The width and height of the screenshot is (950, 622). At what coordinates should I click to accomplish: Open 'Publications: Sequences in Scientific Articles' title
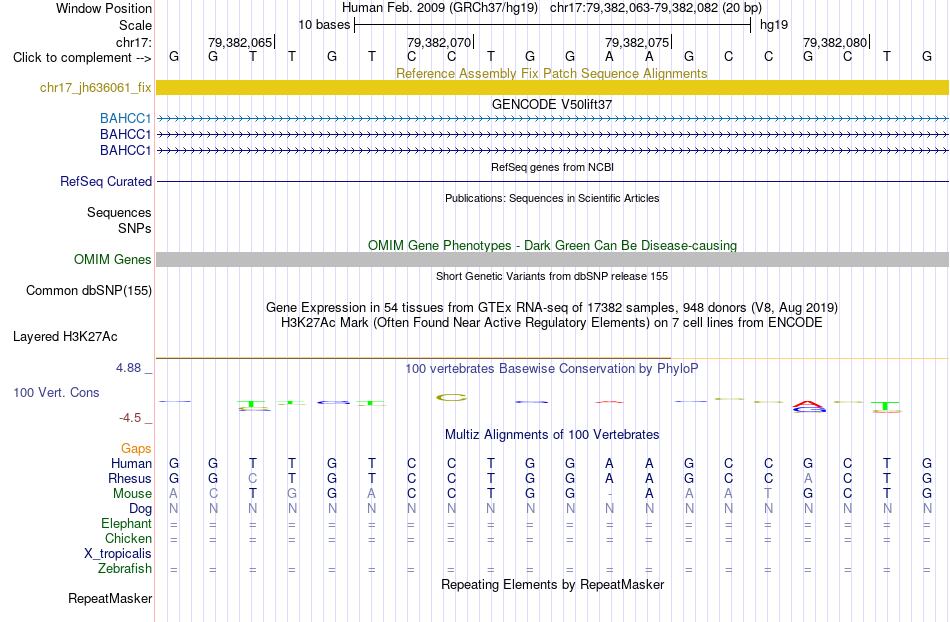(552, 198)
